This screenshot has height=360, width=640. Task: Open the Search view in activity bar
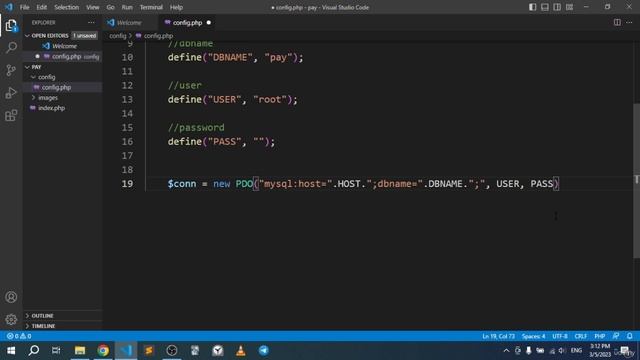point(11,48)
